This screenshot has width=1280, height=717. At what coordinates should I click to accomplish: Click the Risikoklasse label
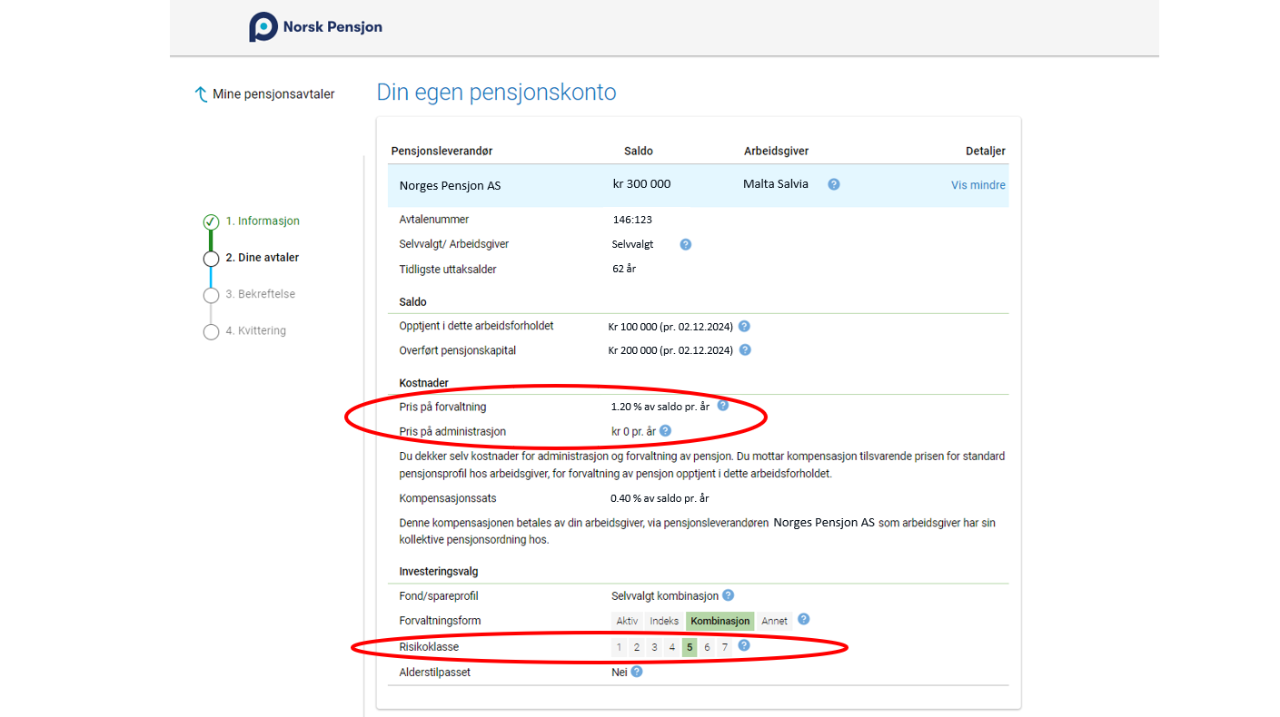(x=429, y=647)
